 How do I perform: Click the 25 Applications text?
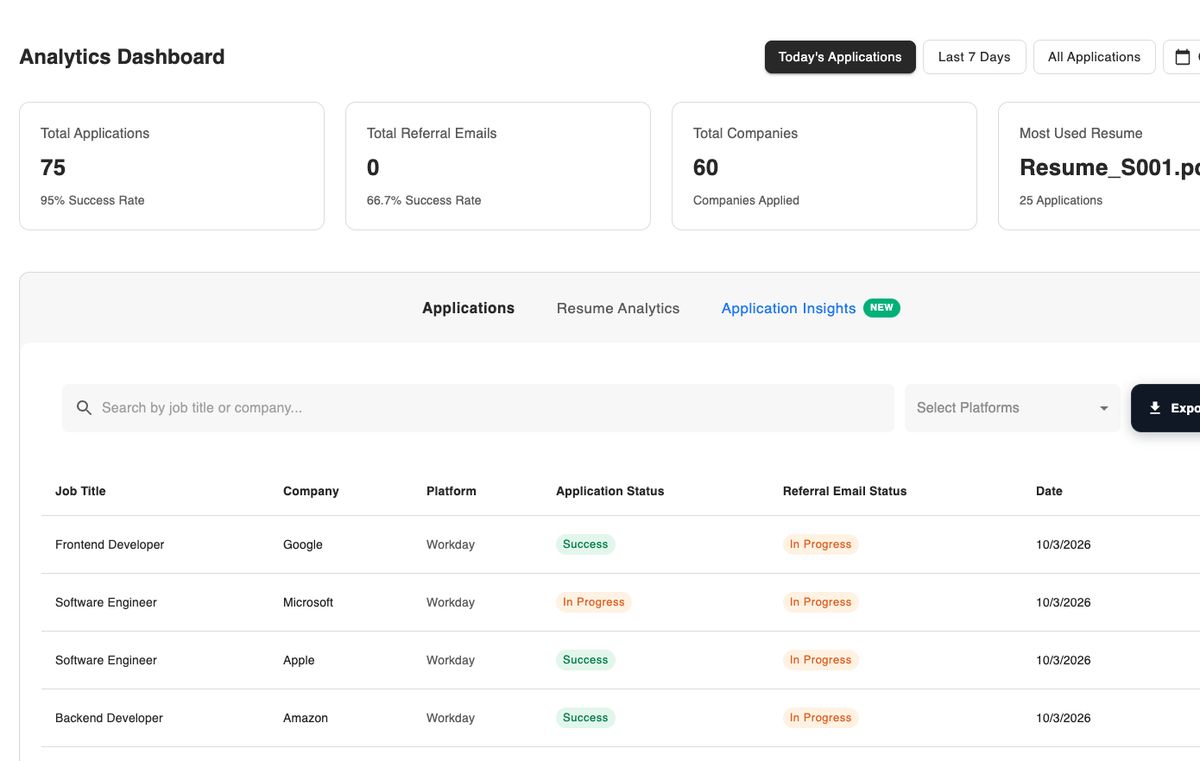pyautogui.click(x=1061, y=200)
